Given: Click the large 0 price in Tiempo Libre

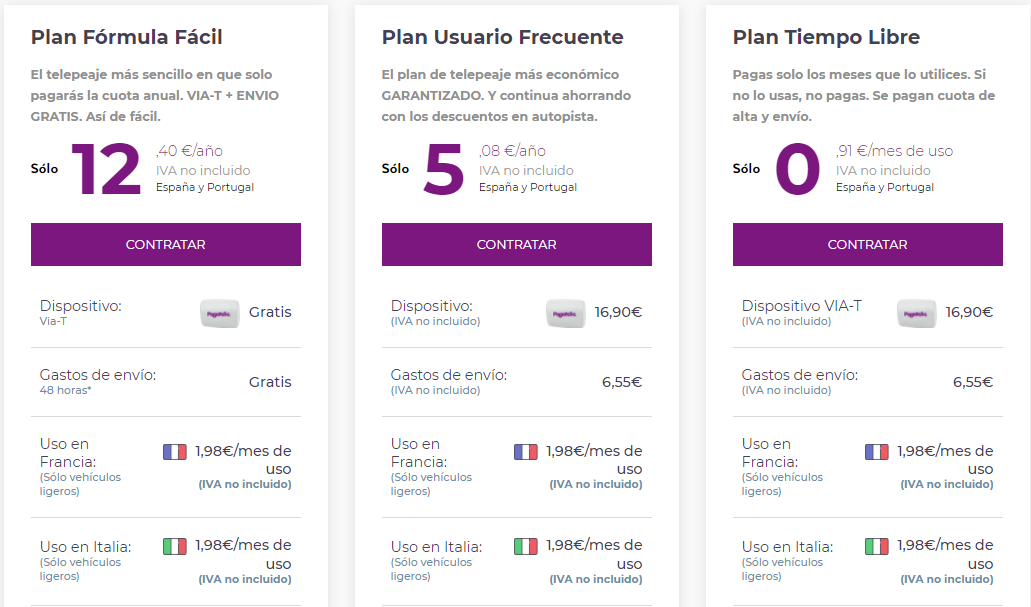Looking at the screenshot, I should tap(798, 170).
